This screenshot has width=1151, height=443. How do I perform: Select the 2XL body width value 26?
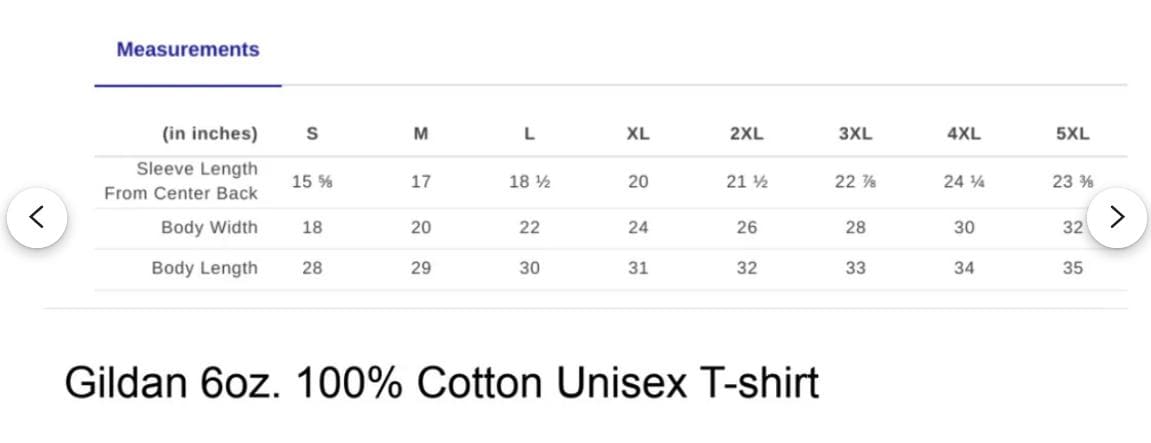[746, 228]
